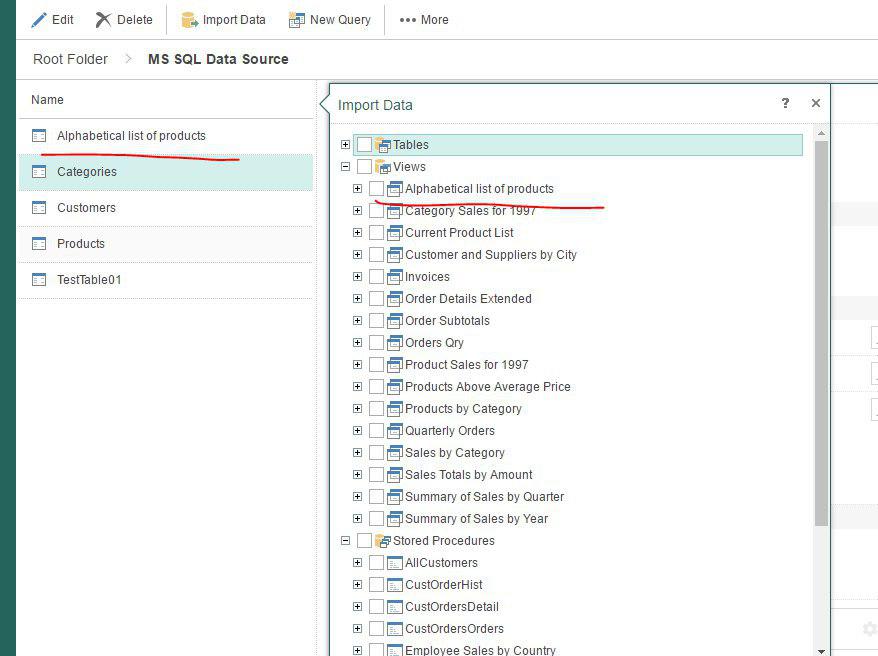Click the Edit pencil icon
Screen dimensions: 878x656
(x=39, y=20)
